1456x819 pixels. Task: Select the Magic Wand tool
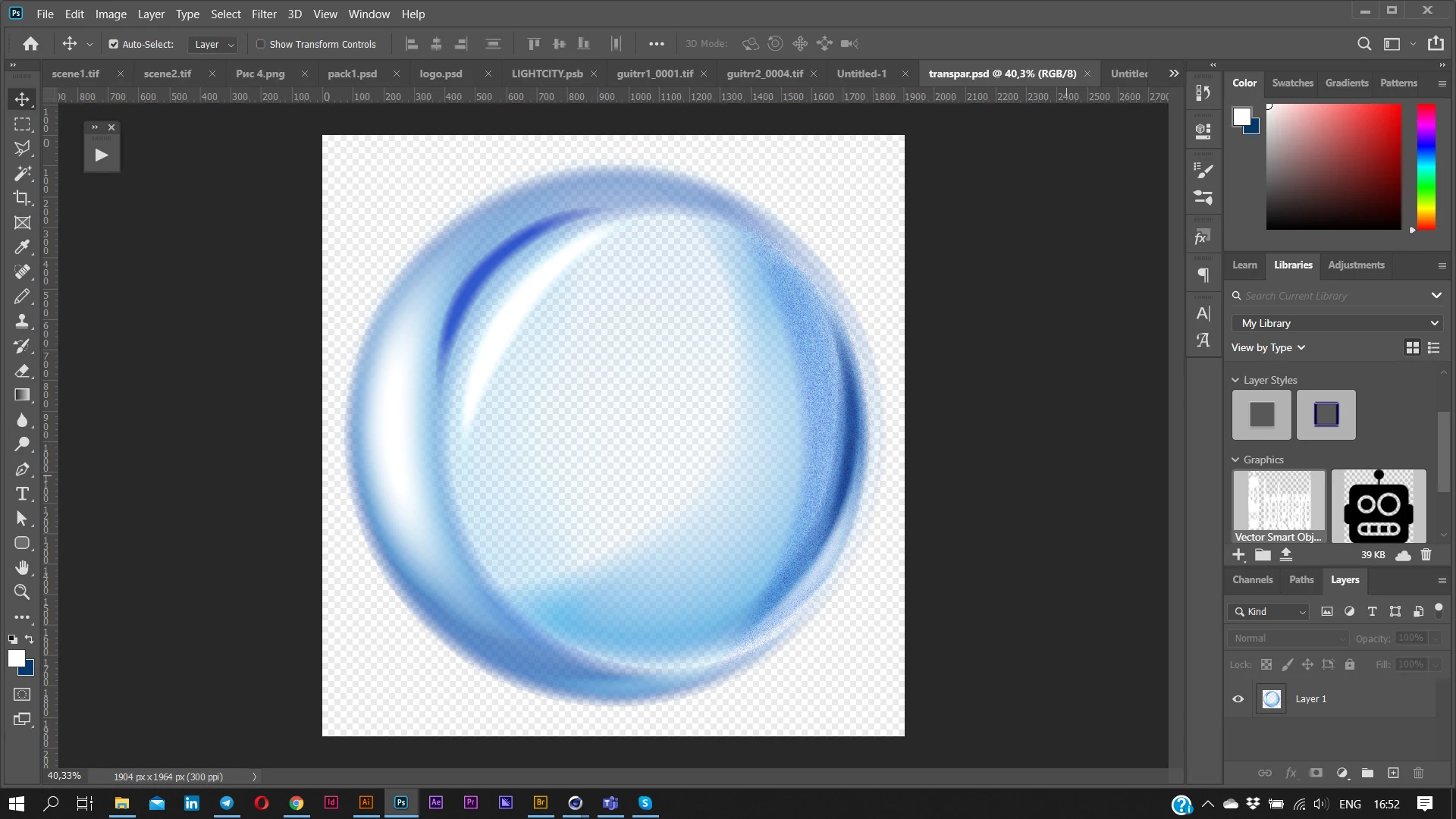click(22, 173)
